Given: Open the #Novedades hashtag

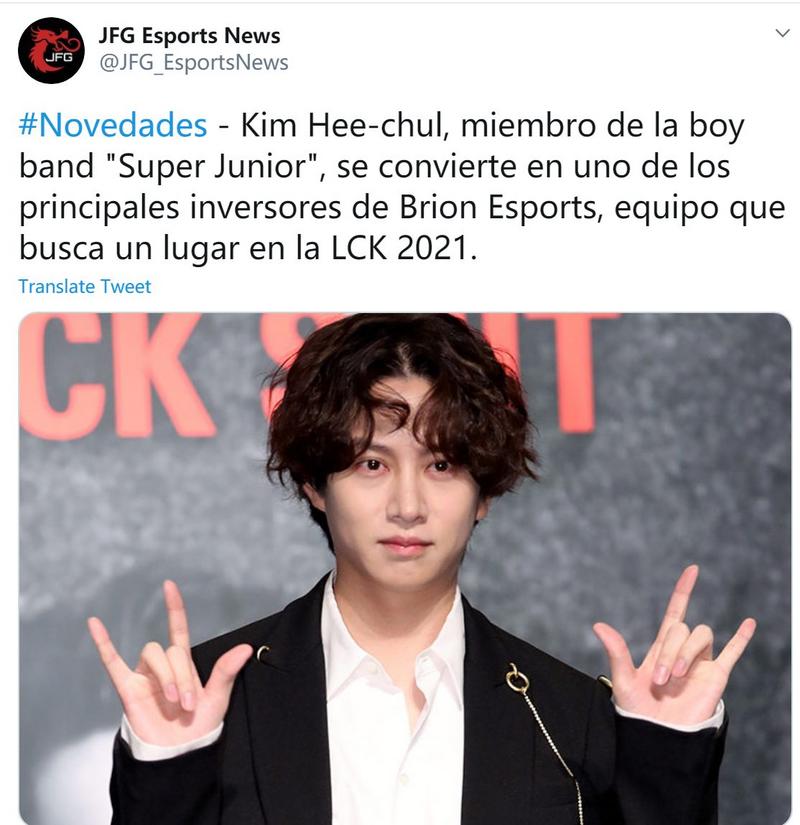Looking at the screenshot, I should pos(113,126).
